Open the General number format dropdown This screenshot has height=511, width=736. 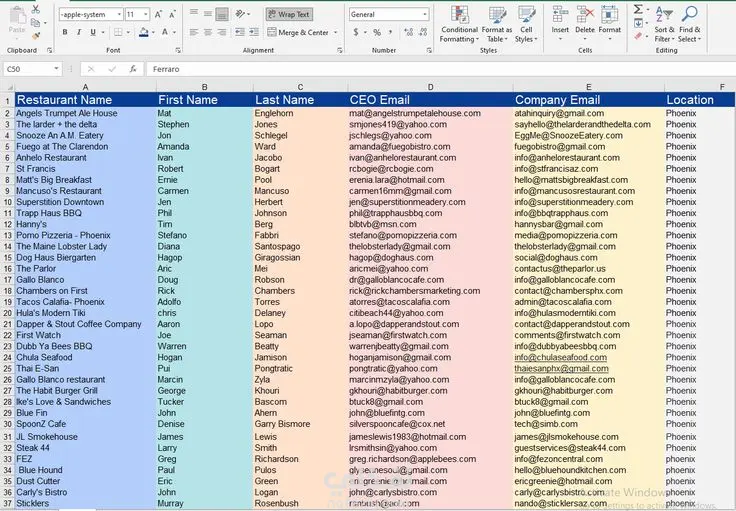(x=423, y=14)
